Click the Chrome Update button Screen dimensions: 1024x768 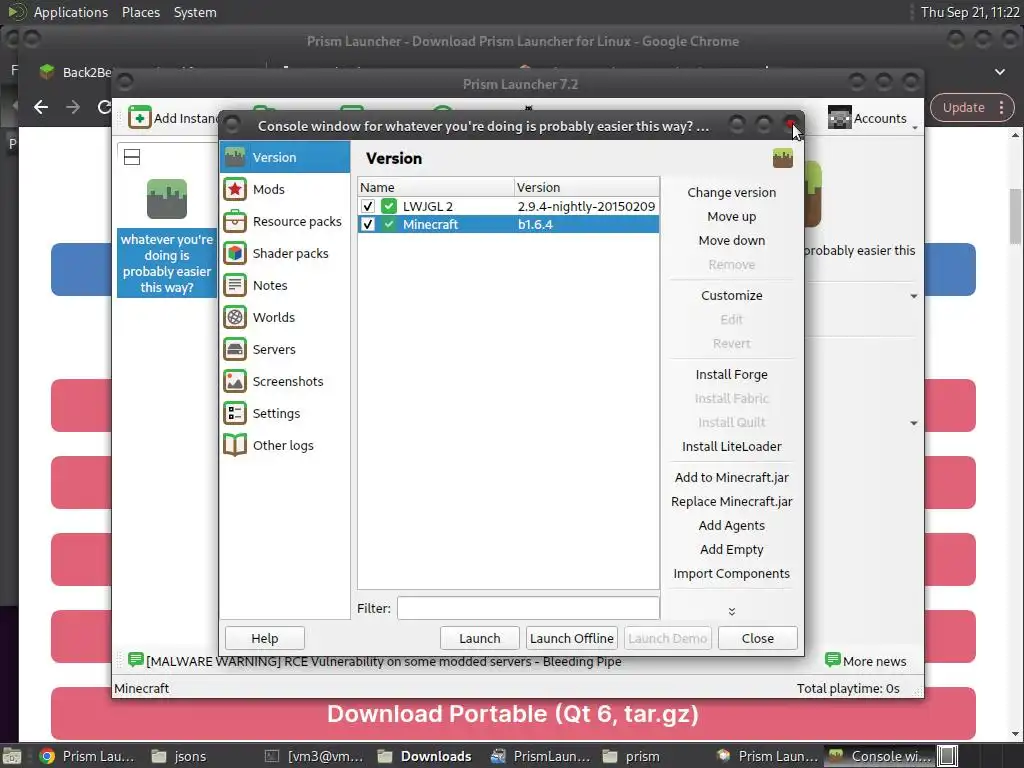coord(963,108)
